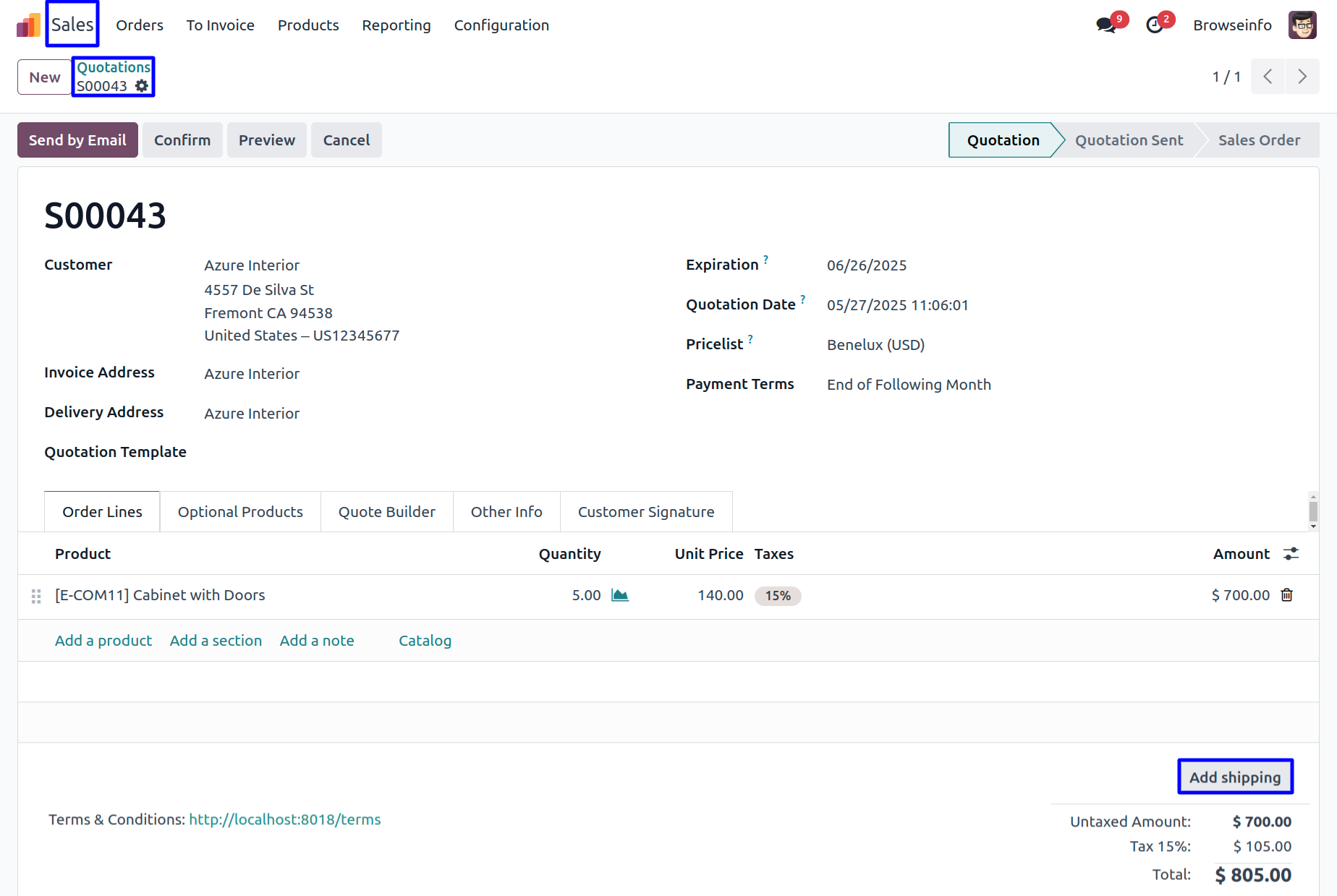Open the chat messages icon
Viewport: 1337px width, 896px height.
[1105, 25]
